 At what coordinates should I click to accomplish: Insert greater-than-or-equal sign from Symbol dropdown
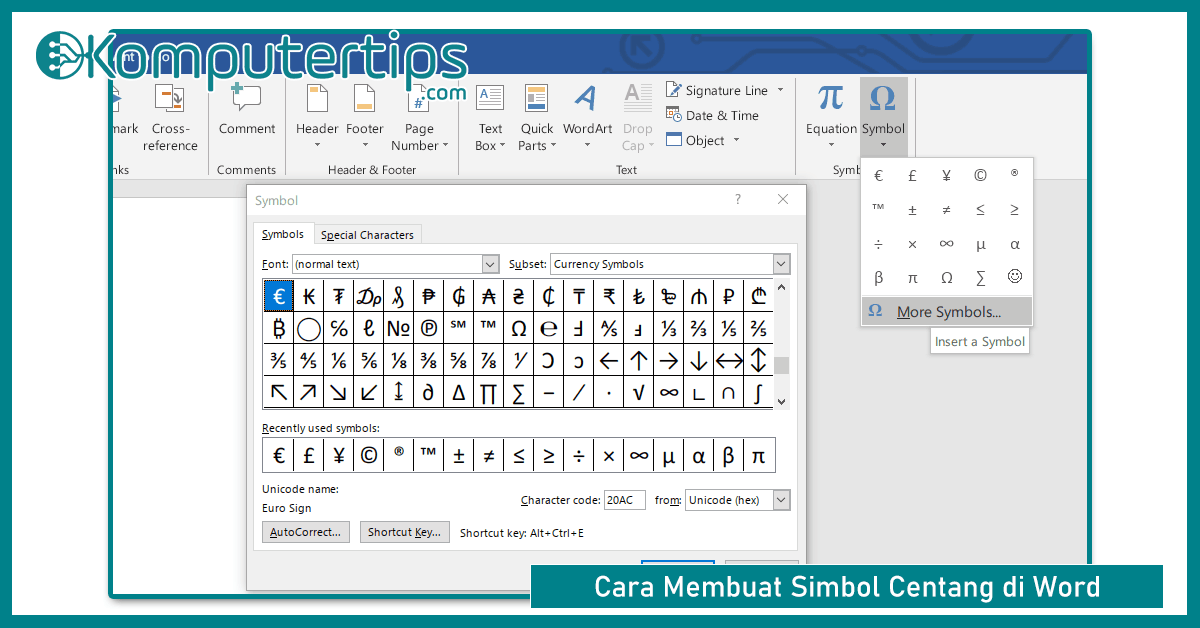coord(1014,210)
